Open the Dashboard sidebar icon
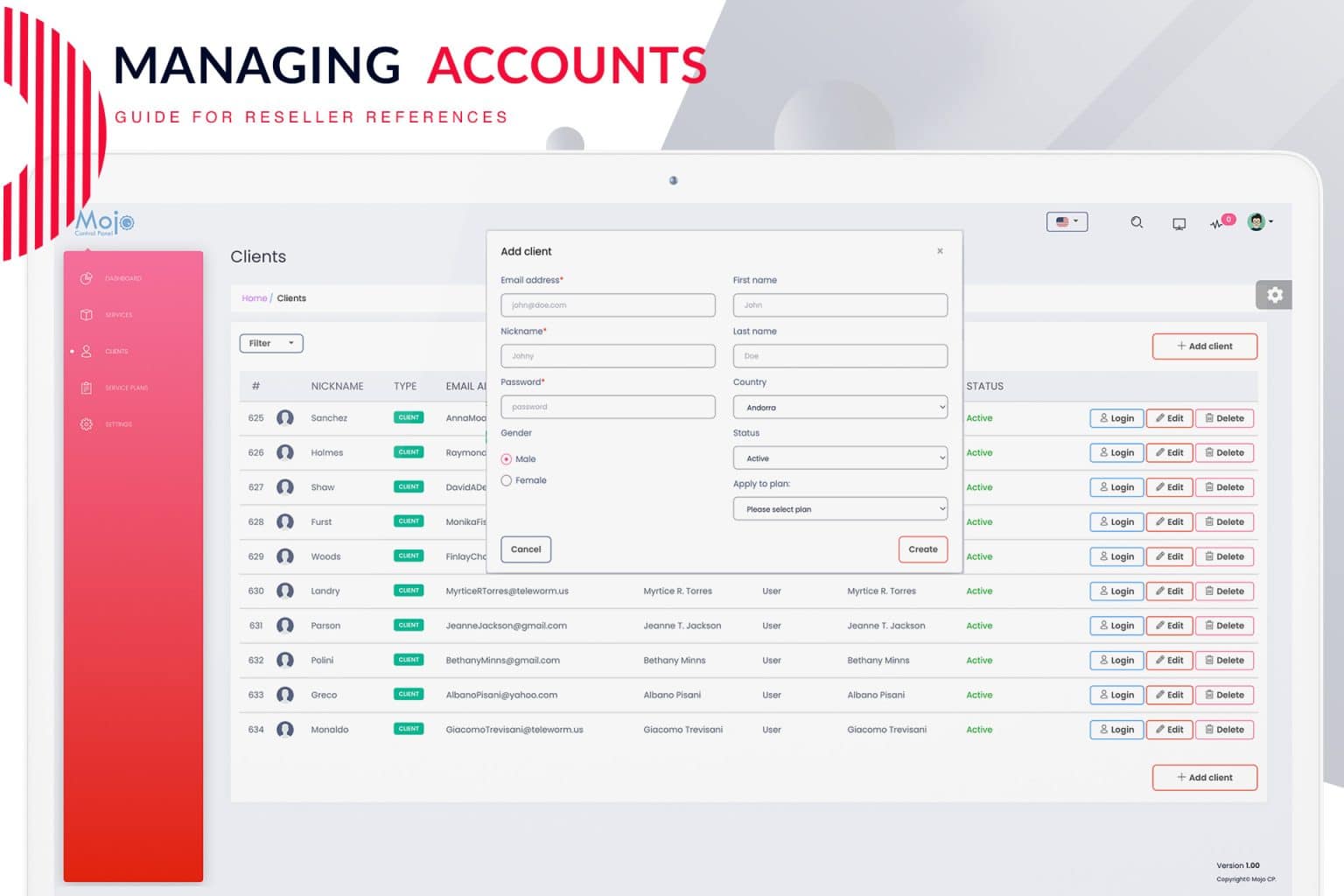 87,278
